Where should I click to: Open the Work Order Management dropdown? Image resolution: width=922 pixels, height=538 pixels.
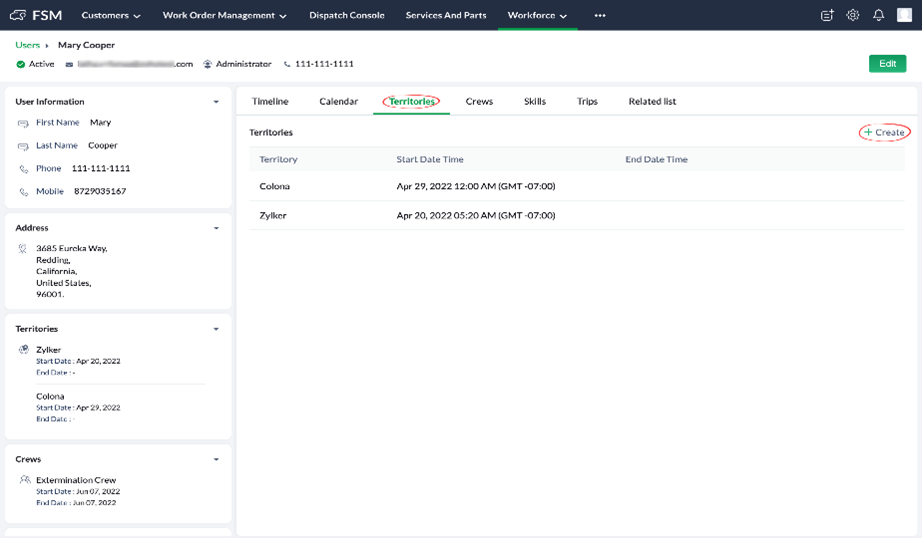224,15
